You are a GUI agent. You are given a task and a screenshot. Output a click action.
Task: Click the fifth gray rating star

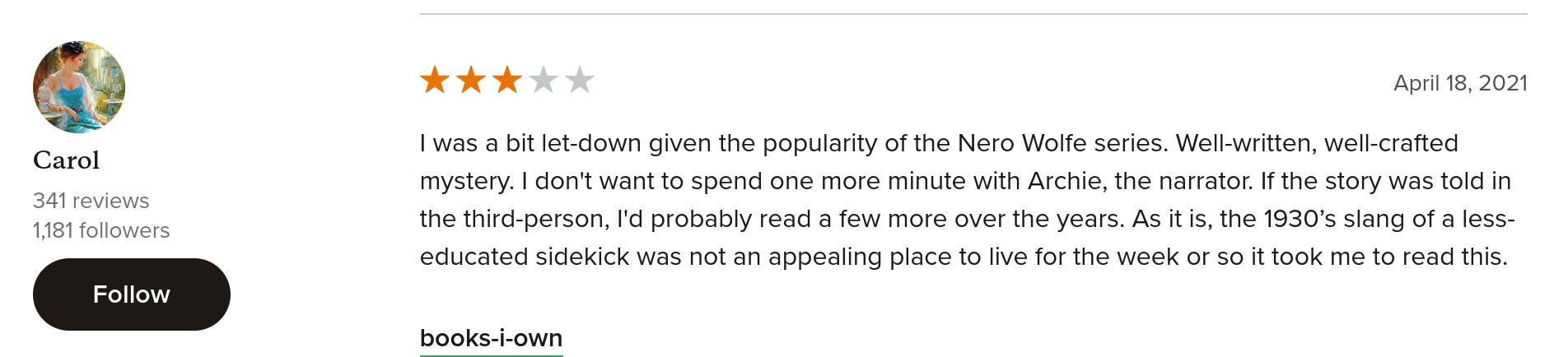coord(580,81)
